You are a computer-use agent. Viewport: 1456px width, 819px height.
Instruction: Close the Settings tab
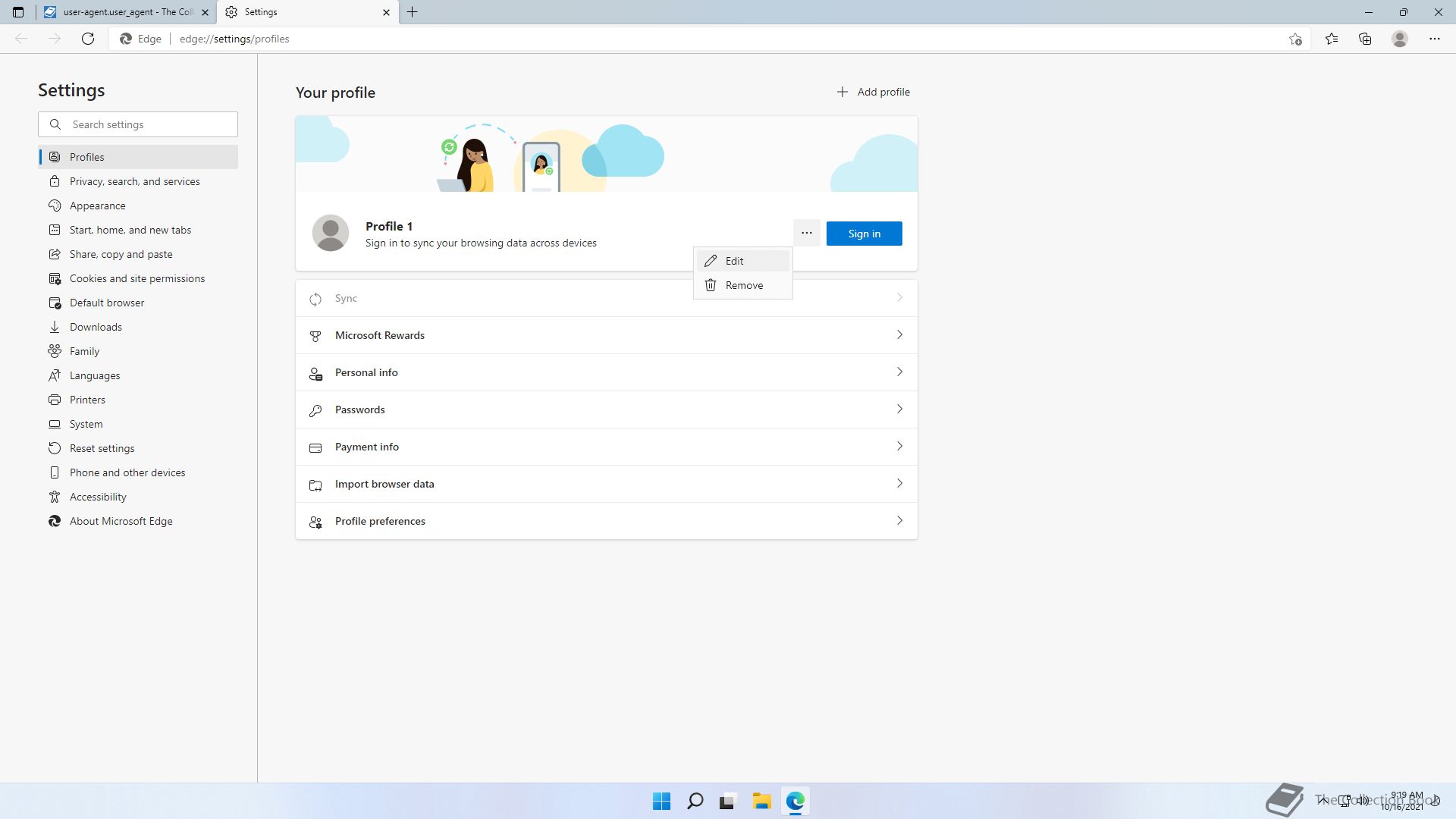point(386,12)
